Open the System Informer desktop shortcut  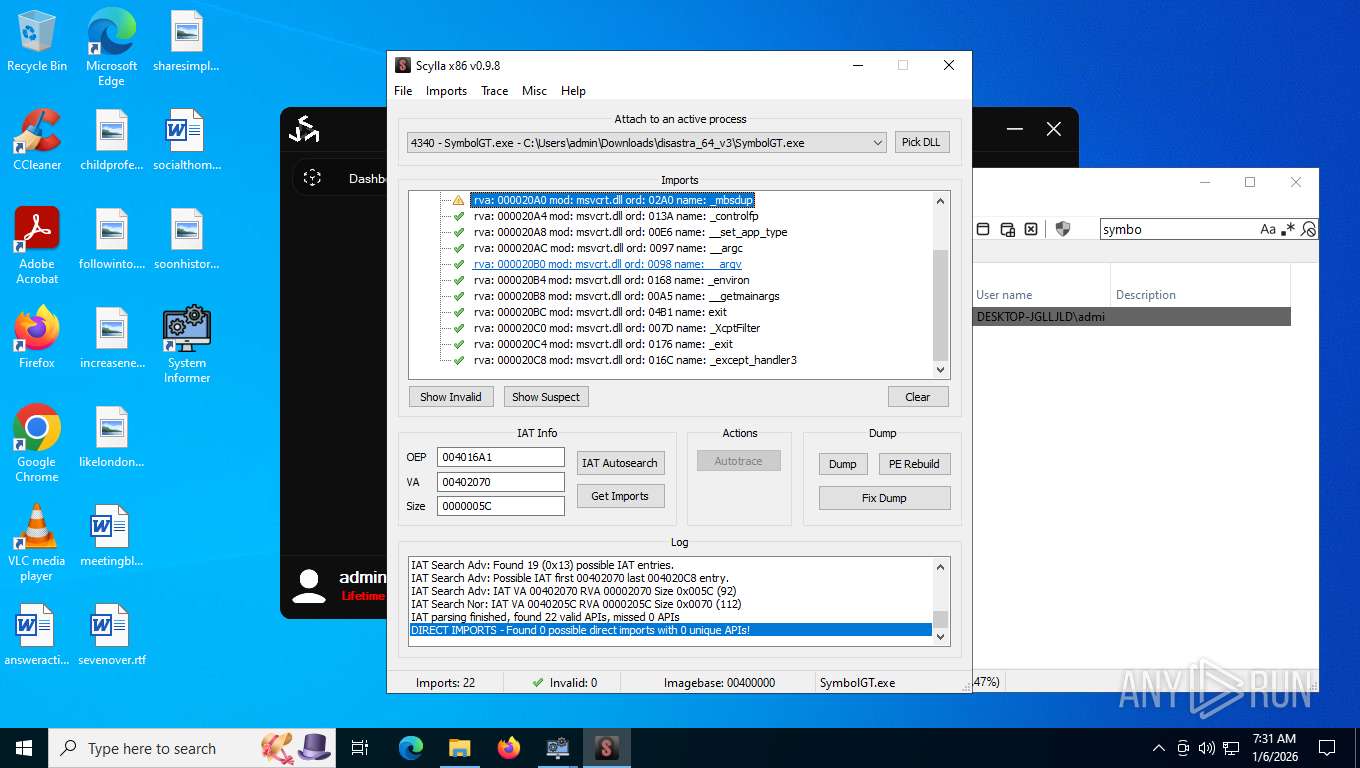click(x=187, y=345)
